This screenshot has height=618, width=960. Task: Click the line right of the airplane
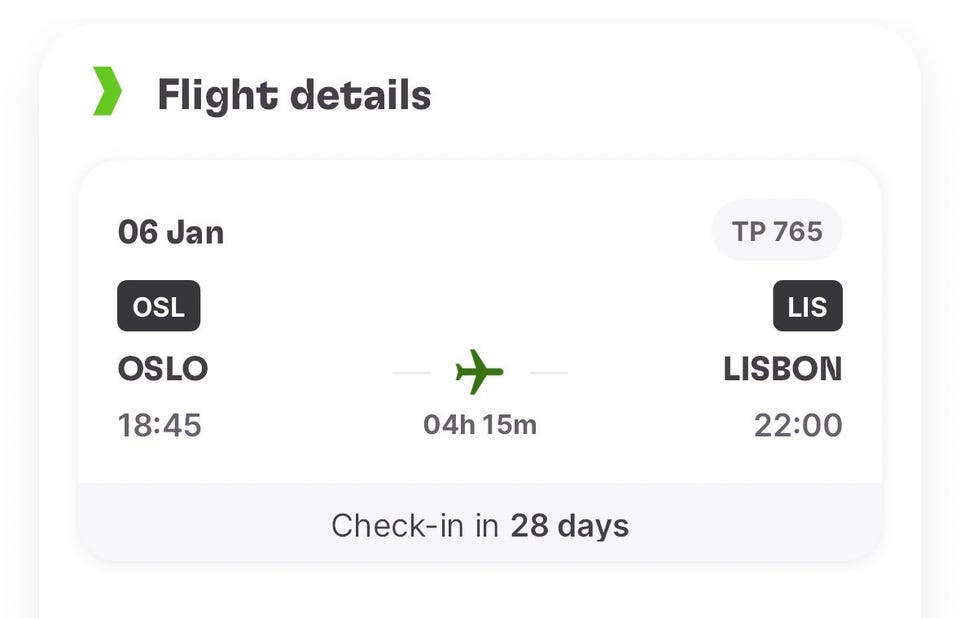coord(548,373)
